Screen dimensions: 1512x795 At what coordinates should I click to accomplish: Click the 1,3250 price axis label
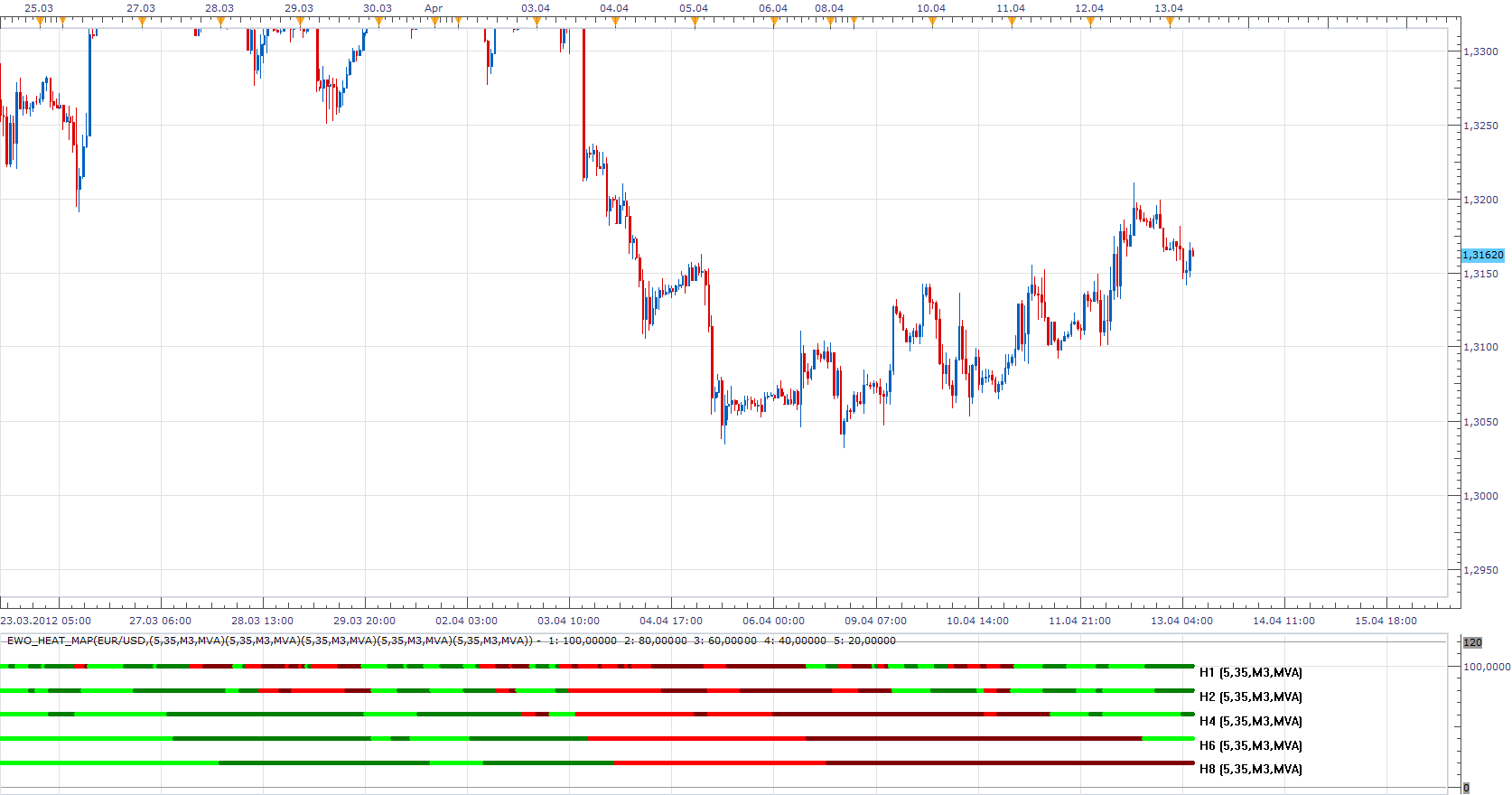[1480, 126]
